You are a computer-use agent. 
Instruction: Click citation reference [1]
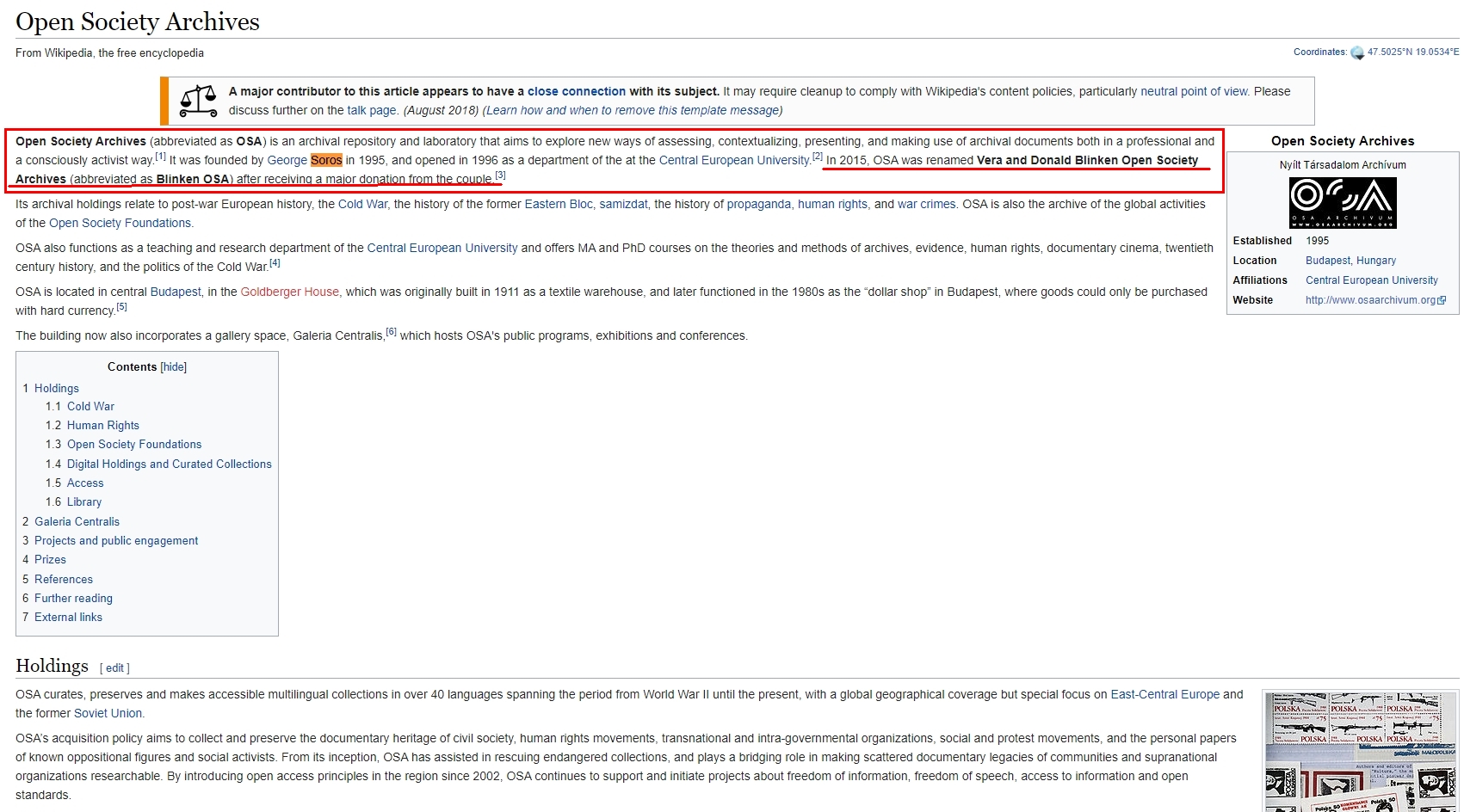point(160,157)
